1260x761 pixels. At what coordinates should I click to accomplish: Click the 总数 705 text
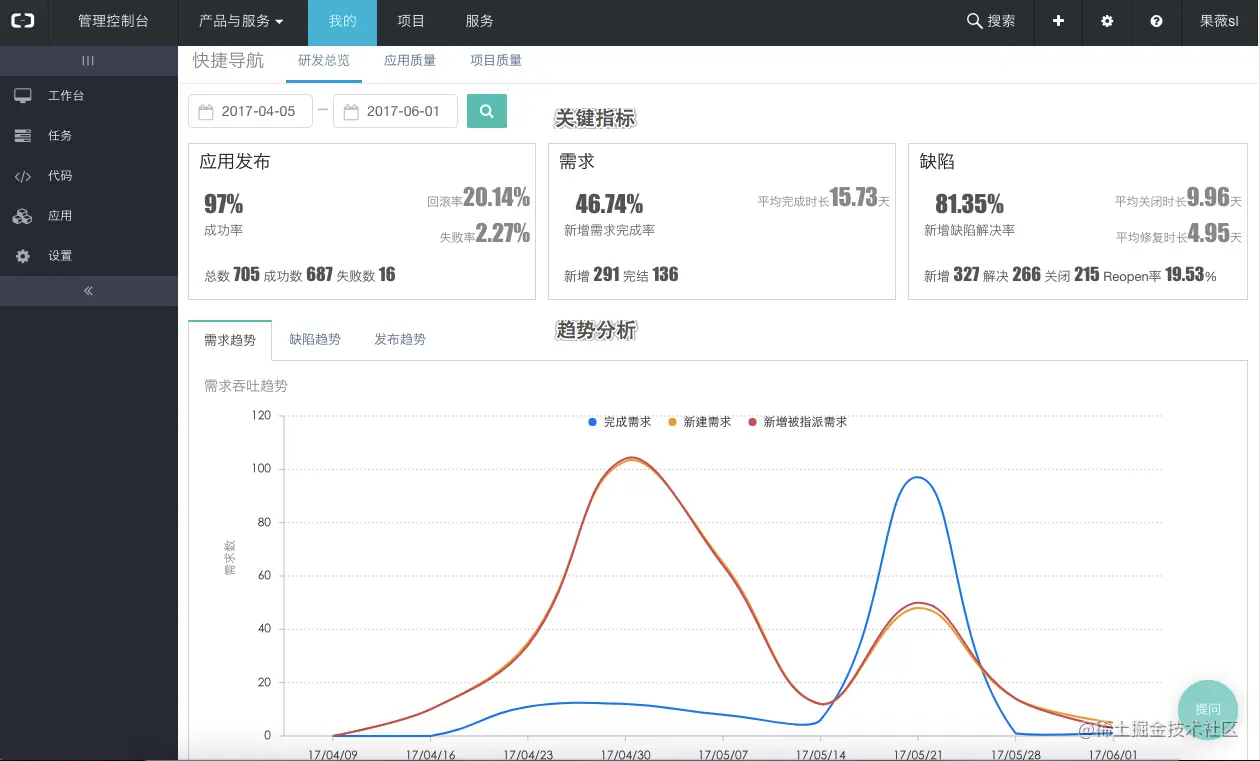point(231,275)
